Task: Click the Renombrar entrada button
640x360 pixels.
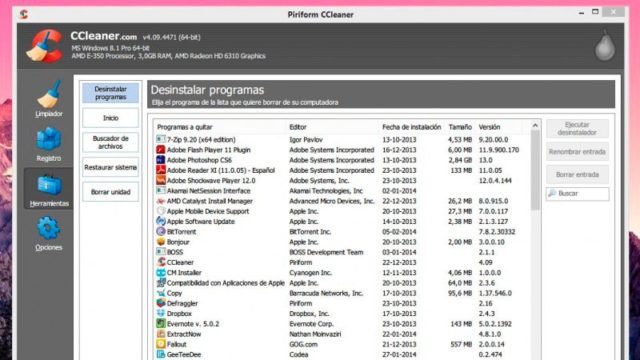Action: pos(577,152)
